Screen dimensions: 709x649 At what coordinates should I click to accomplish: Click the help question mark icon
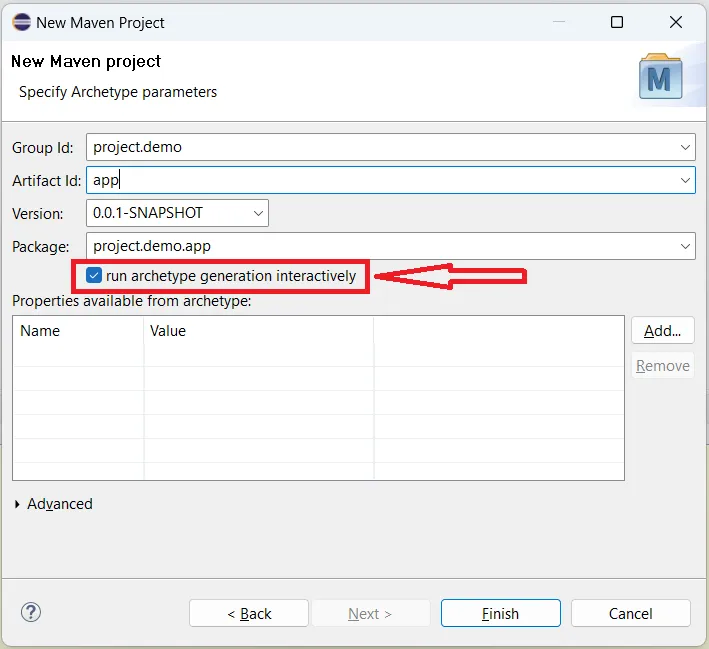point(31,612)
